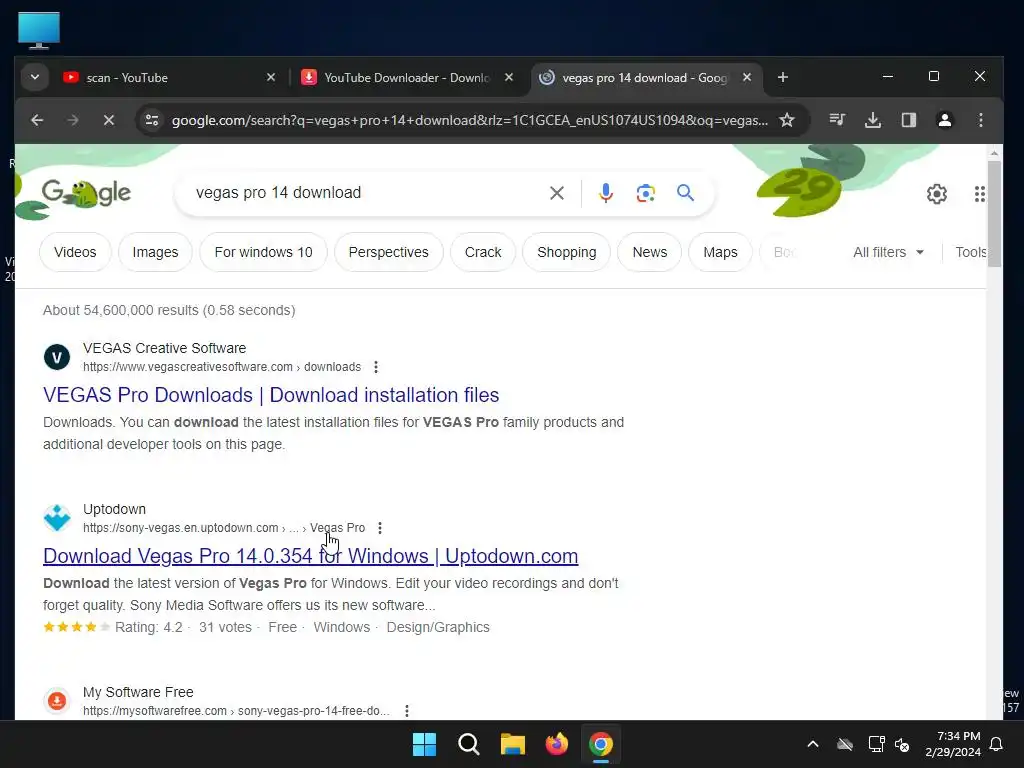Select the Crack filter chip

(x=483, y=252)
